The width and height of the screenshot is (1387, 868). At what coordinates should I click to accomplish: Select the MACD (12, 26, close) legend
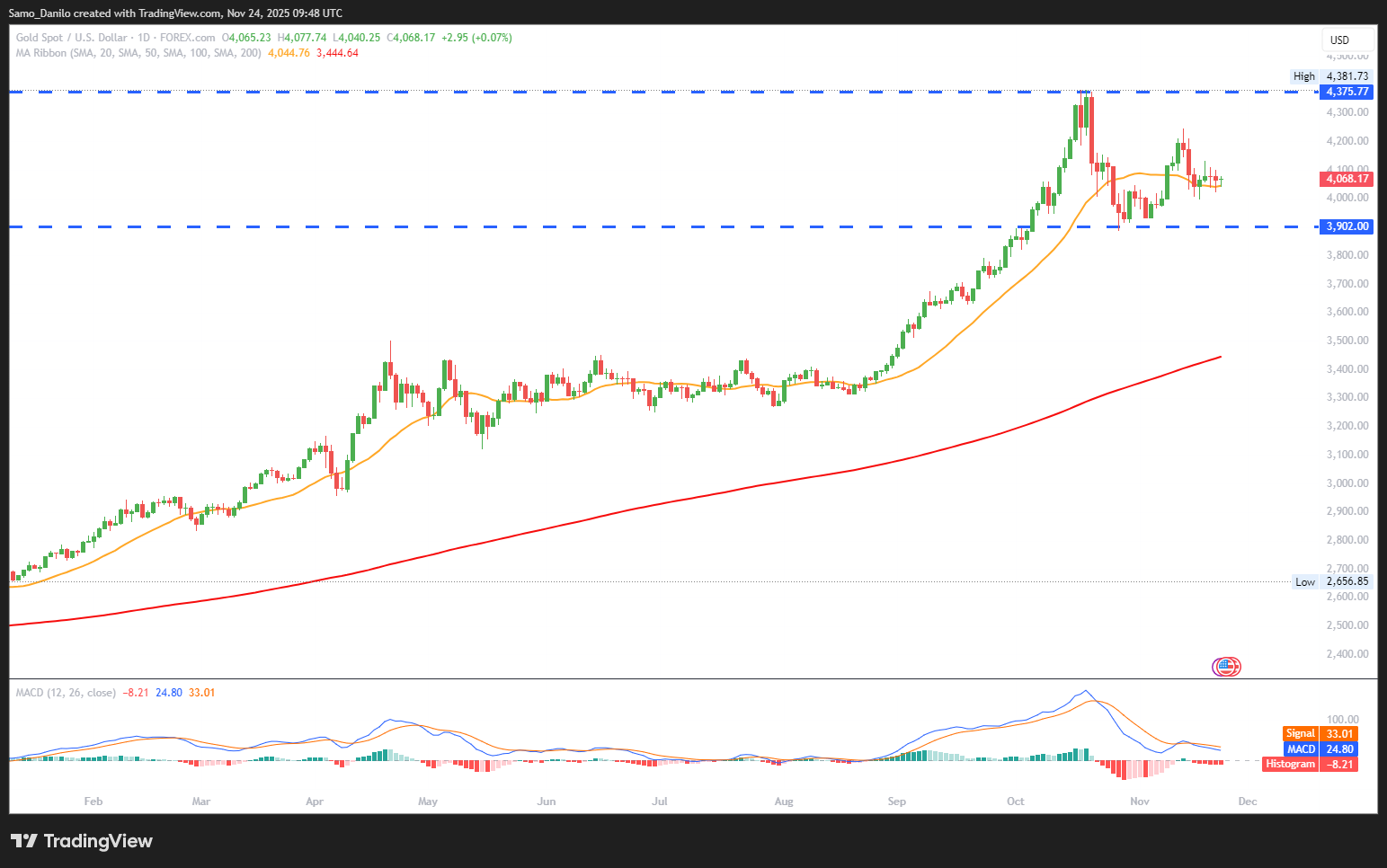pyautogui.click(x=66, y=693)
